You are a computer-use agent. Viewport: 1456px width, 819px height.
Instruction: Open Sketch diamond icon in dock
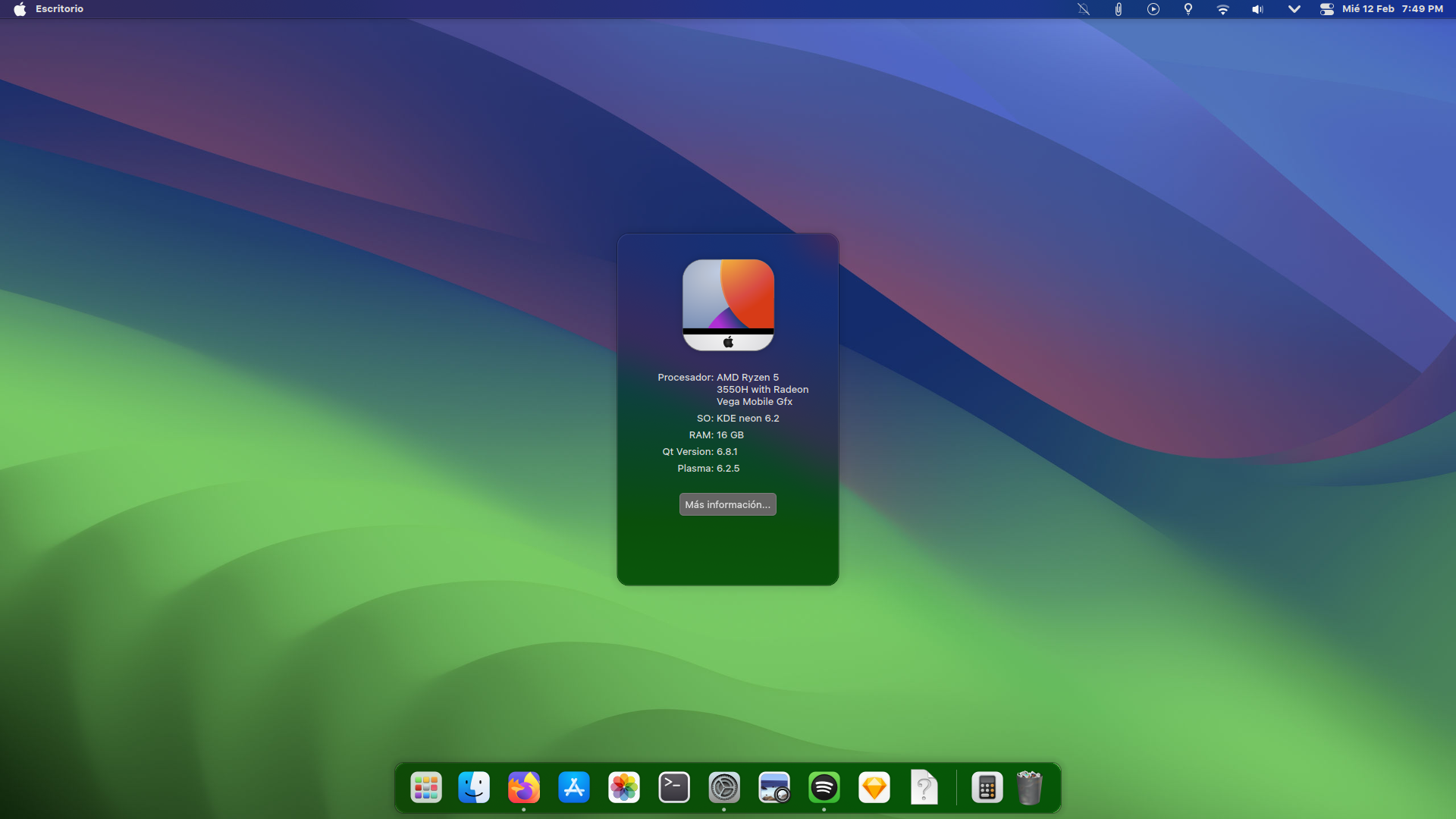(874, 788)
